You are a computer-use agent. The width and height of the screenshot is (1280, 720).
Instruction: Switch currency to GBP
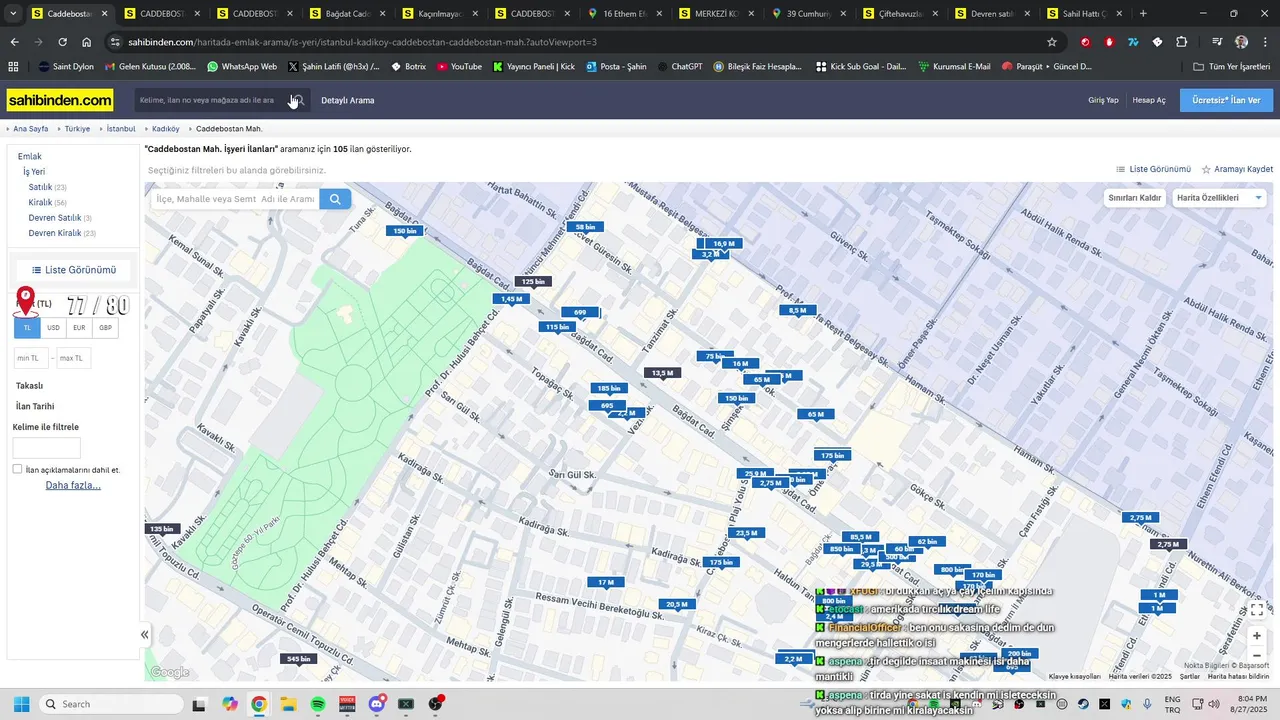pos(105,328)
